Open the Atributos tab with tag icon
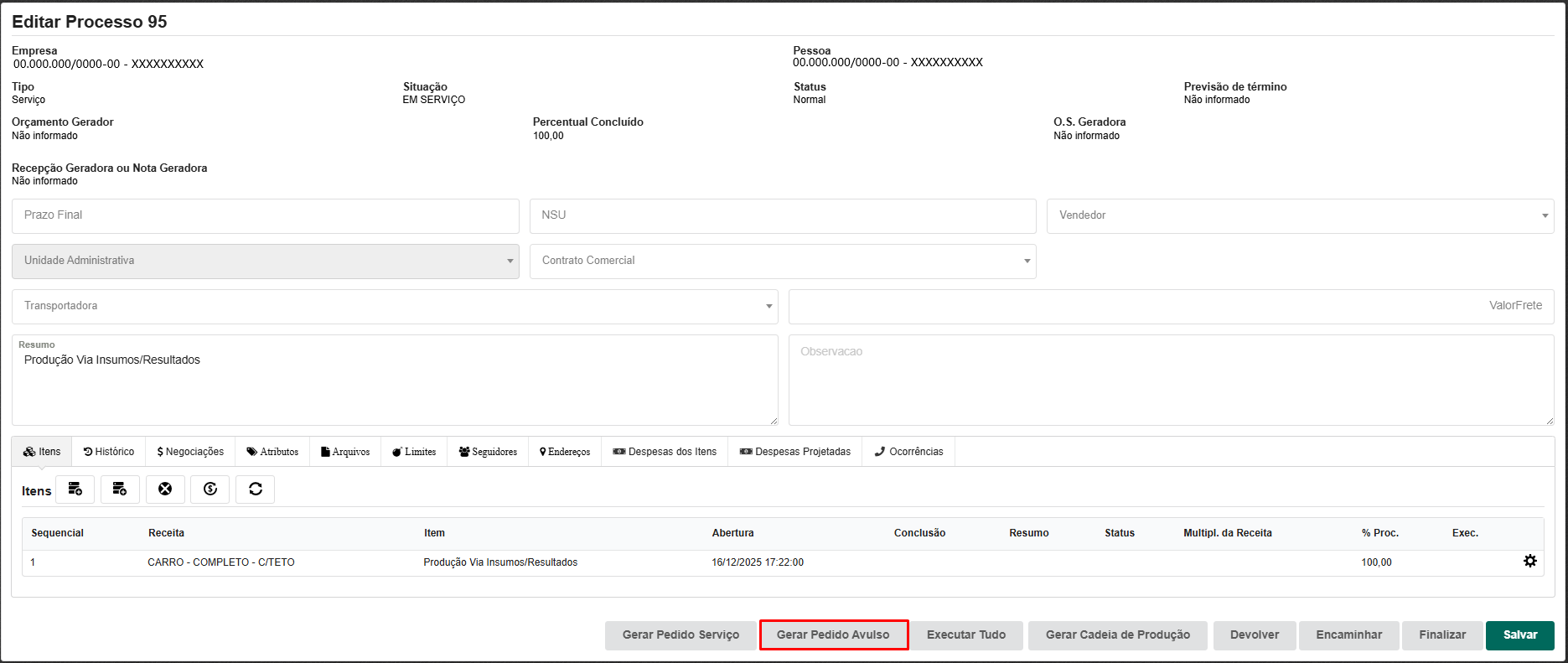This screenshot has height=663, width=1568. click(x=272, y=452)
